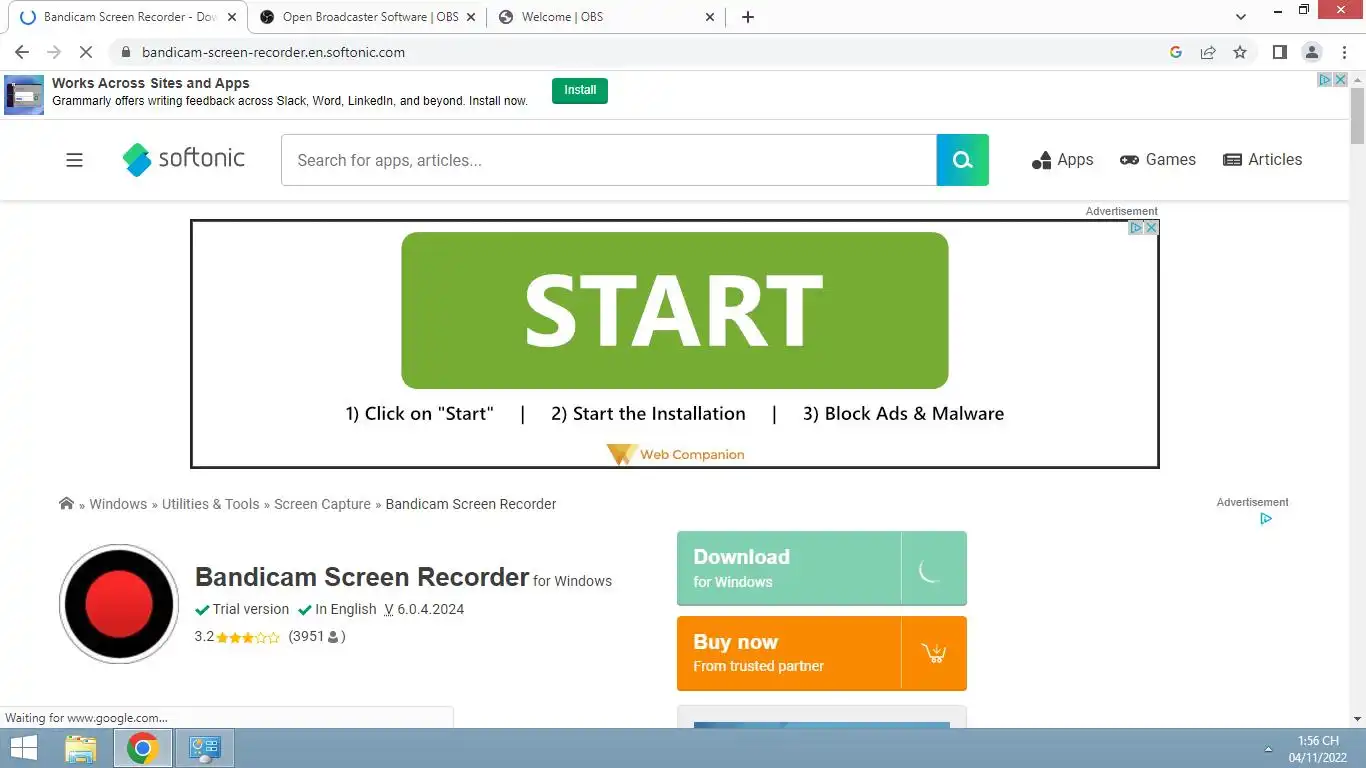
Task: Open the taskbar clock and date
Action: click(x=1318, y=749)
